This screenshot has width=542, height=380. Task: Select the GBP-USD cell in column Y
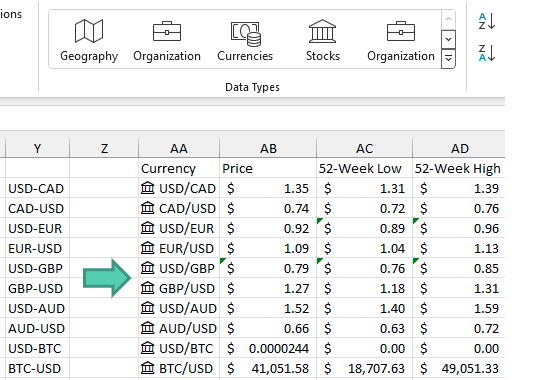pyautogui.click(x=37, y=289)
